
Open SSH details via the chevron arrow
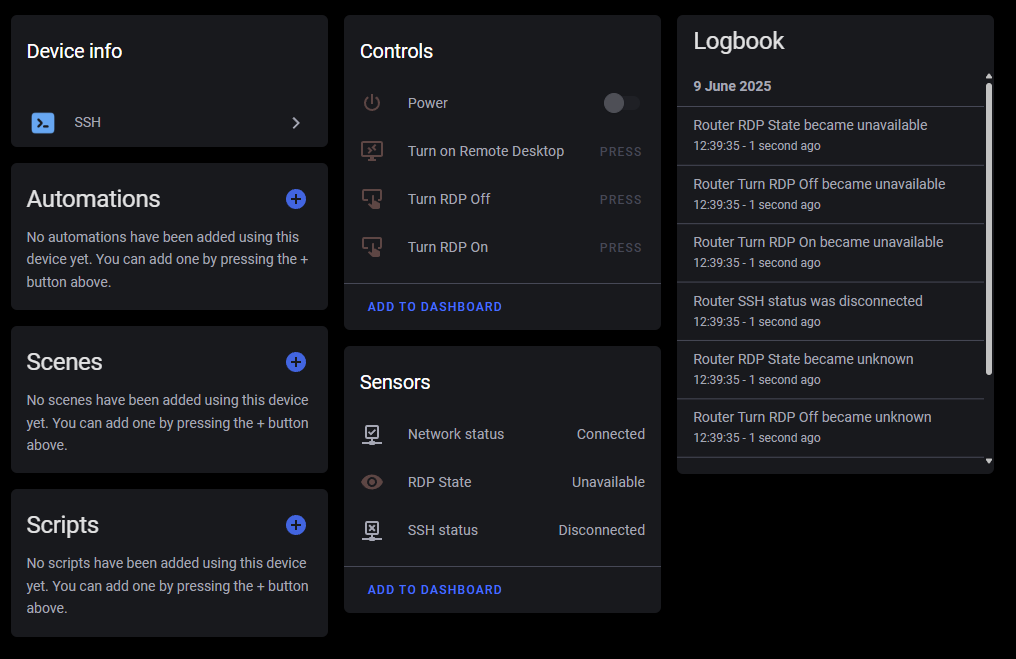pyautogui.click(x=296, y=122)
